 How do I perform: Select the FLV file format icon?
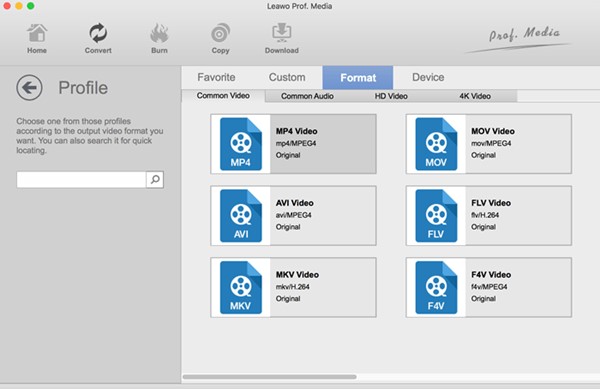(436, 216)
